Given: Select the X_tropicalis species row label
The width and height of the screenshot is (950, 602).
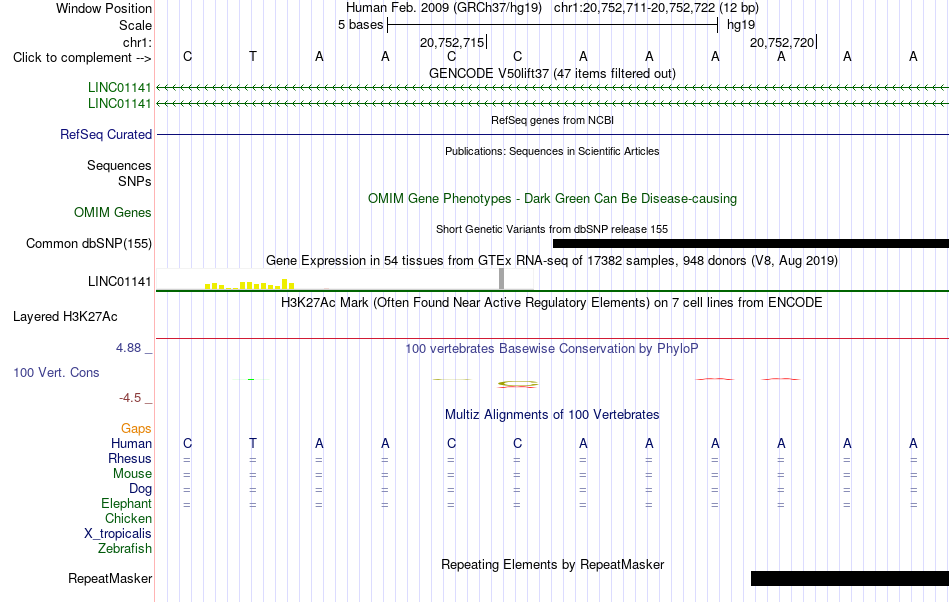Looking at the screenshot, I should [x=118, y=534].
